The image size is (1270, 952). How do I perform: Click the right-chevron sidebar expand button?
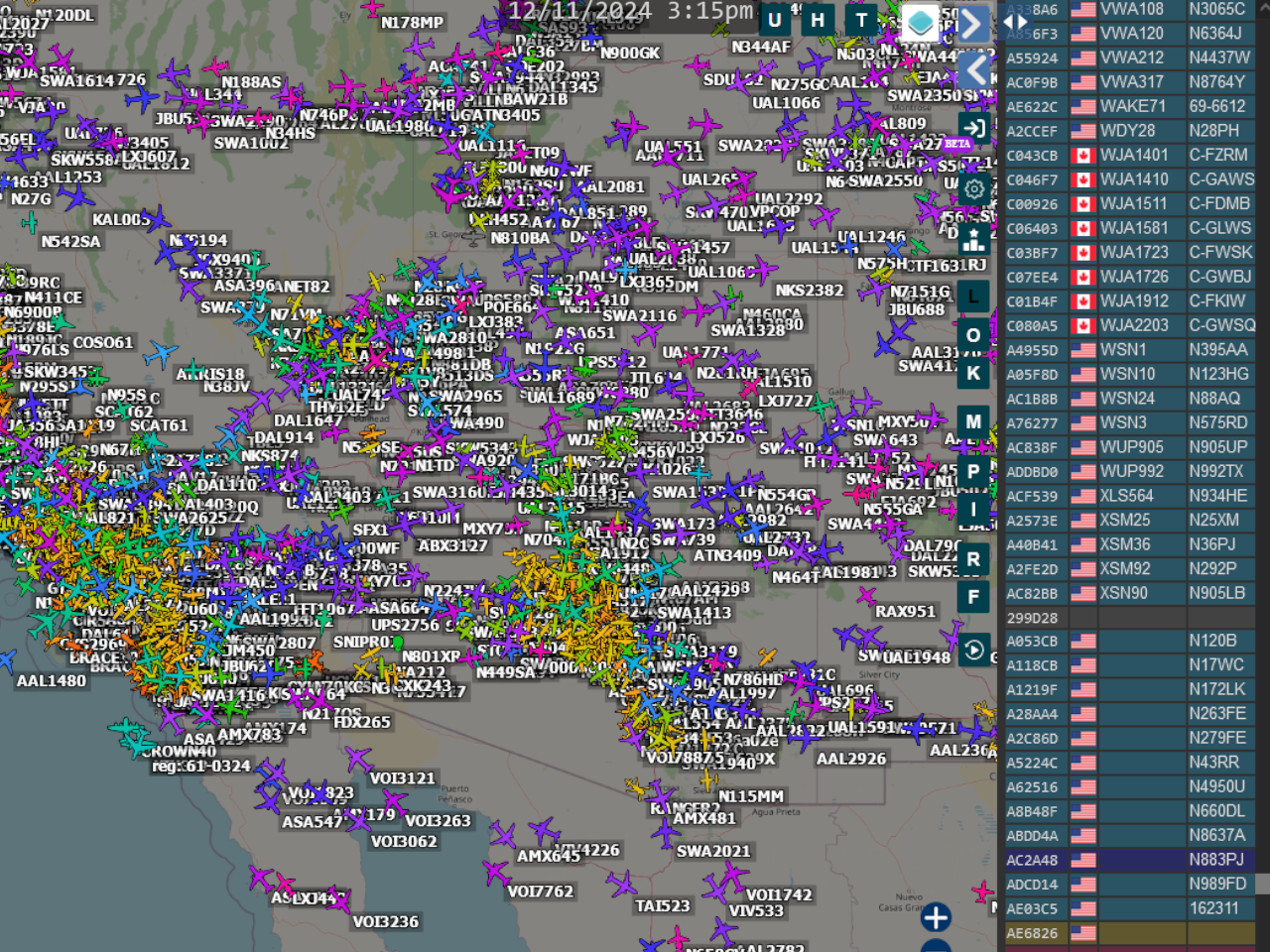pyautogui.click(x=973, y=24)
